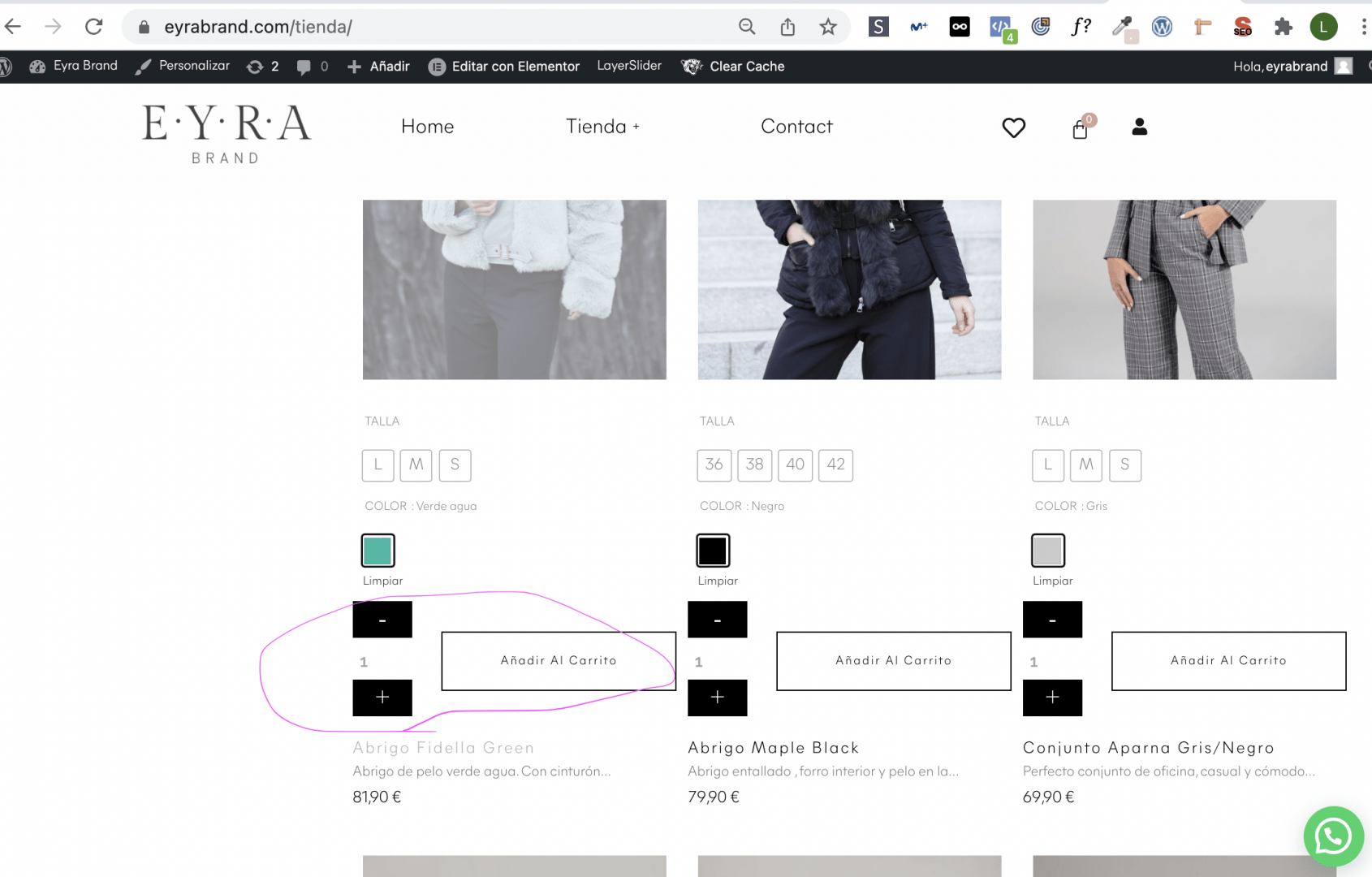Open the updates item showing 2
This screenshot has height=877, width=1372.
click(x=263, y=67)
